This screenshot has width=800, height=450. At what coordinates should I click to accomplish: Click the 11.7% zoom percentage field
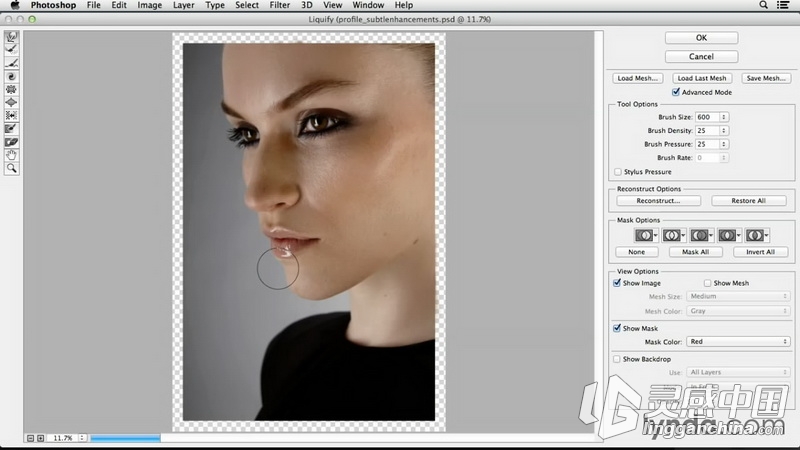[62, 438]
